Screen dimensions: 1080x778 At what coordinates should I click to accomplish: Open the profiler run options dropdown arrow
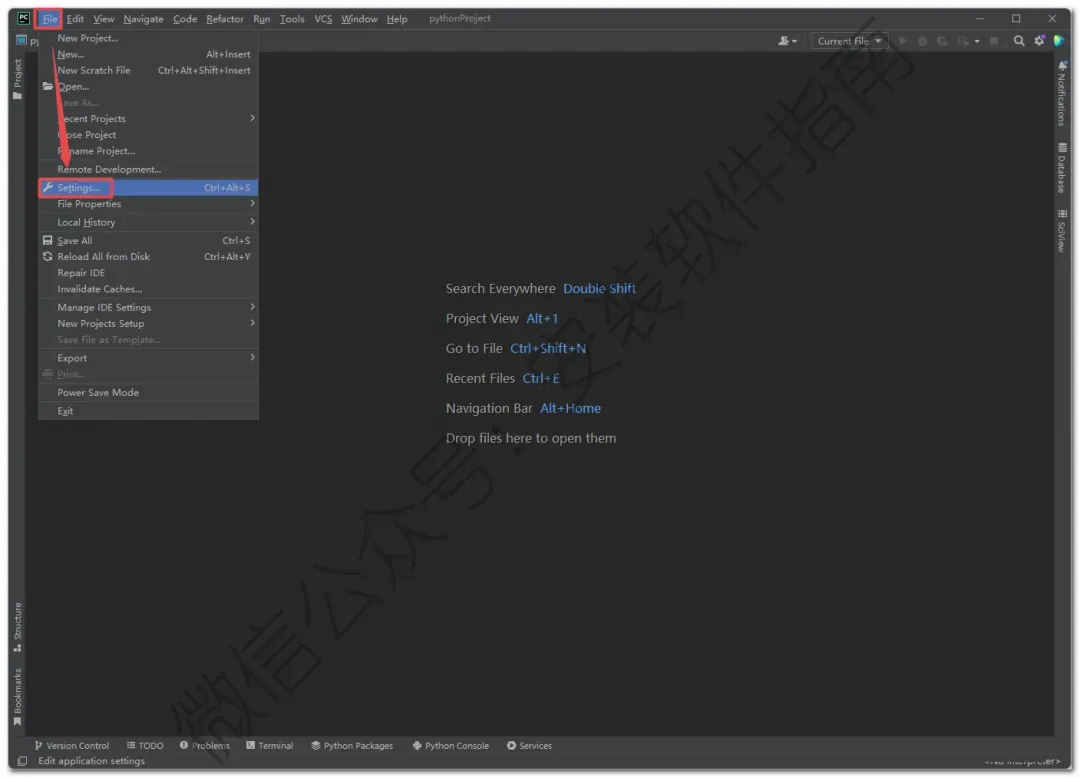pyautogui.click(x=977, y=41)
